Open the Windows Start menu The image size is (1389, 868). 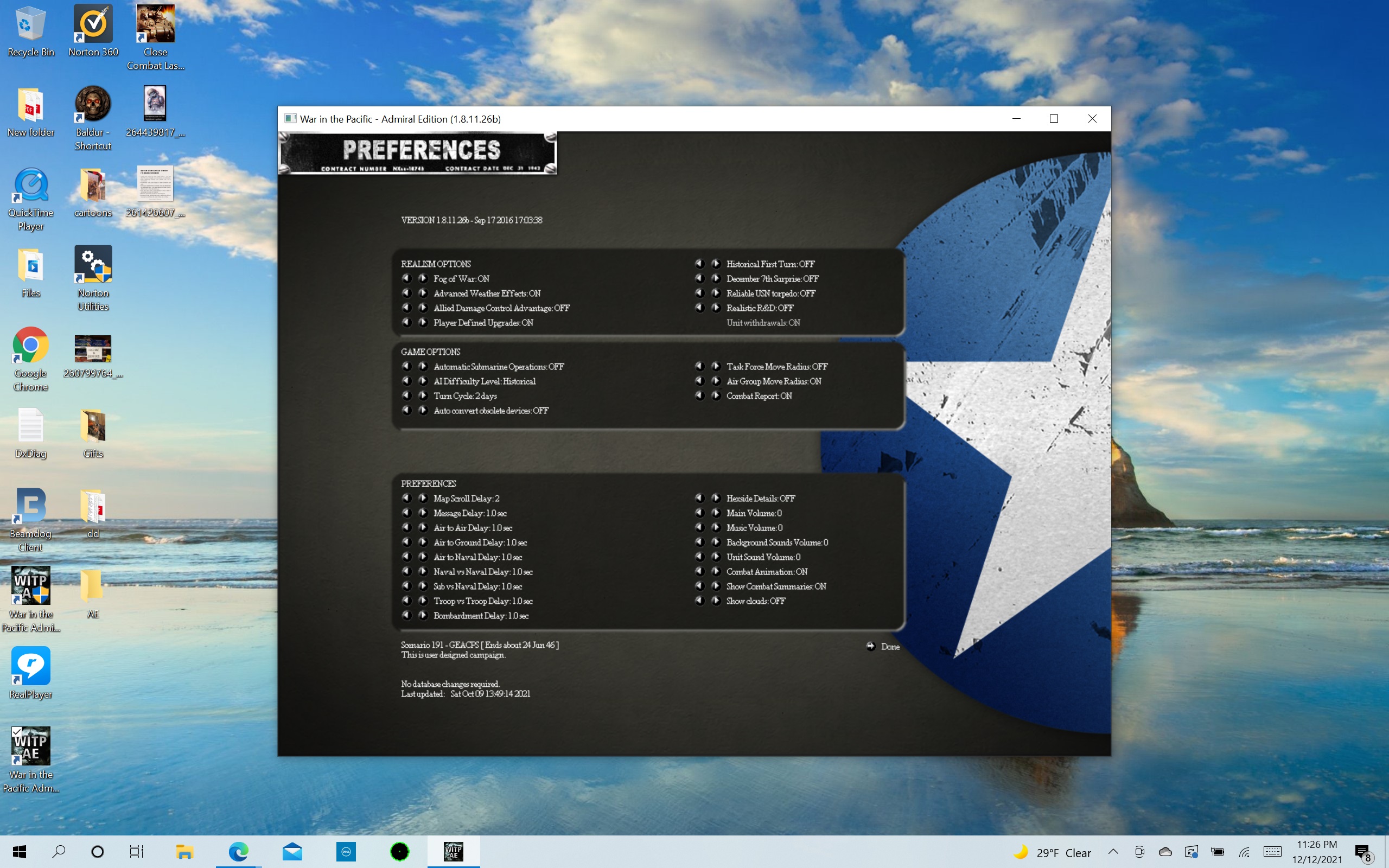(x=20, y=852)
